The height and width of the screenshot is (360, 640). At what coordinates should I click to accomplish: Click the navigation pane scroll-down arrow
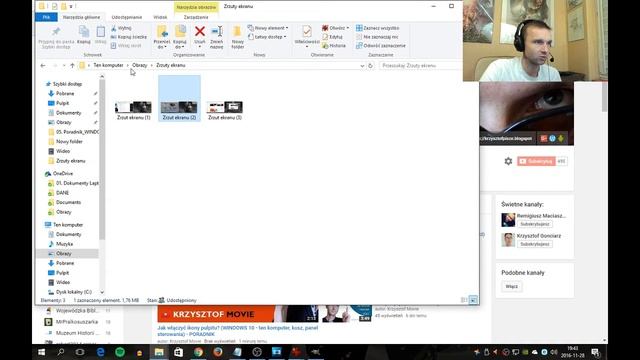[102, 292]
